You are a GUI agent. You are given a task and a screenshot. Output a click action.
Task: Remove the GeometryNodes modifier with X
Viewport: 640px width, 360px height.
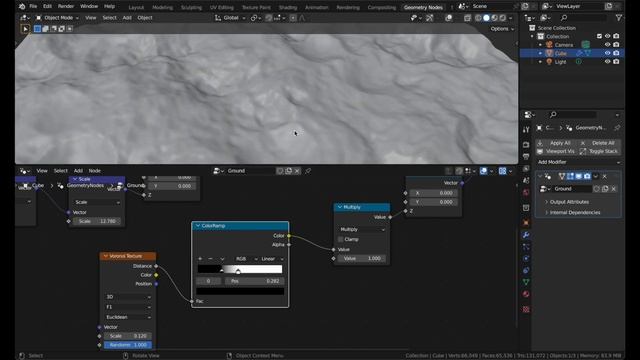[604, 176]
